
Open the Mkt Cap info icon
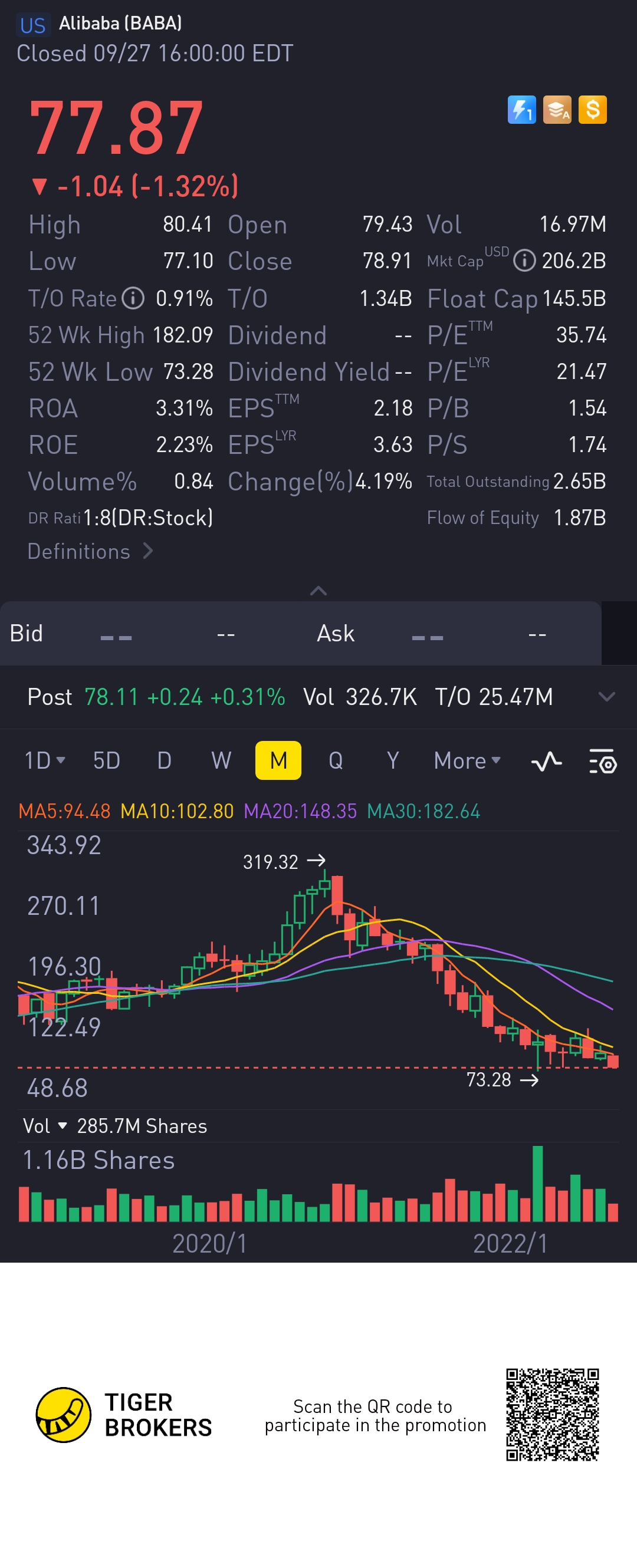tap(524, 261)
